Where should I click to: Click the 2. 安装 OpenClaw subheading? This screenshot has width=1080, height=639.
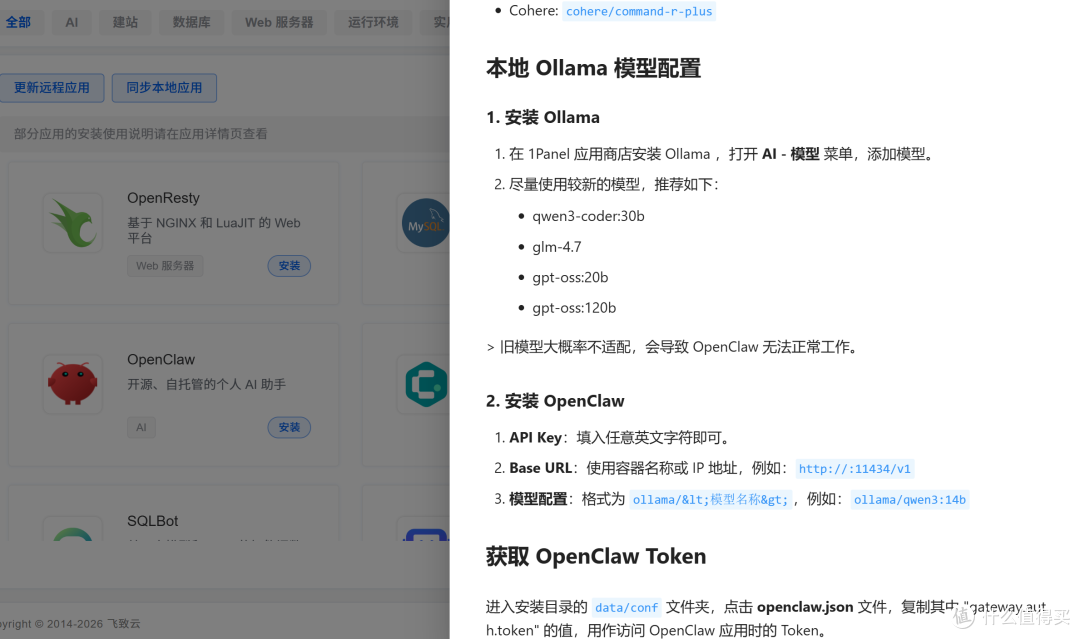click(x=555, y=401)
